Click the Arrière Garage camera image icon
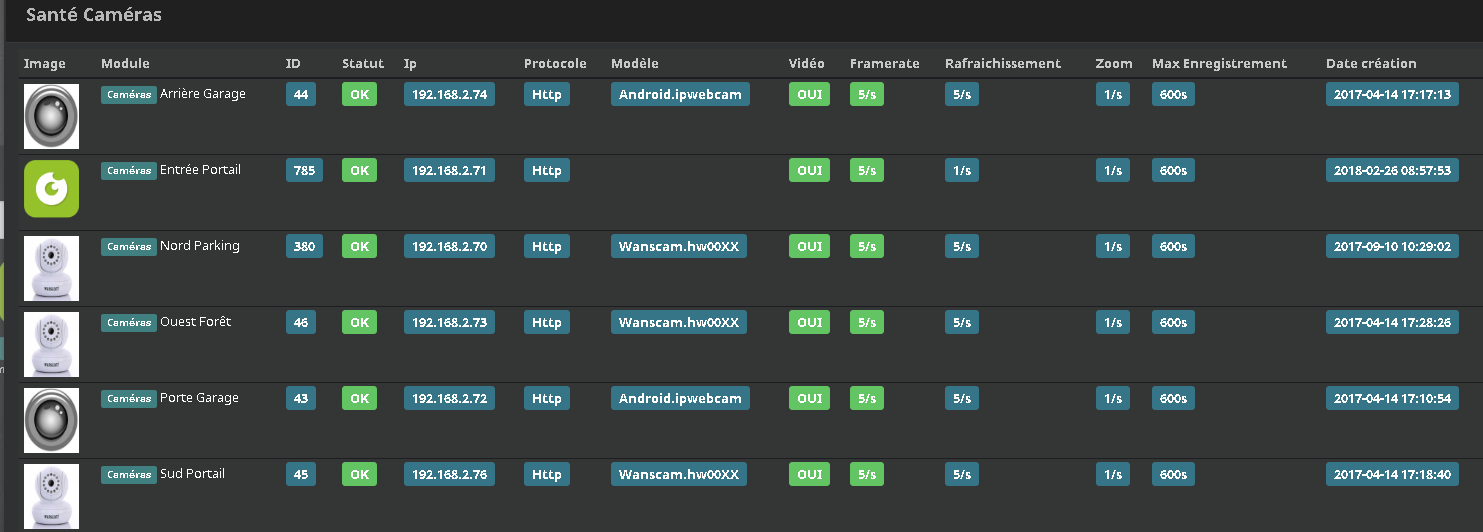The height and width of the screenshot is (532, 1483). 51,116
